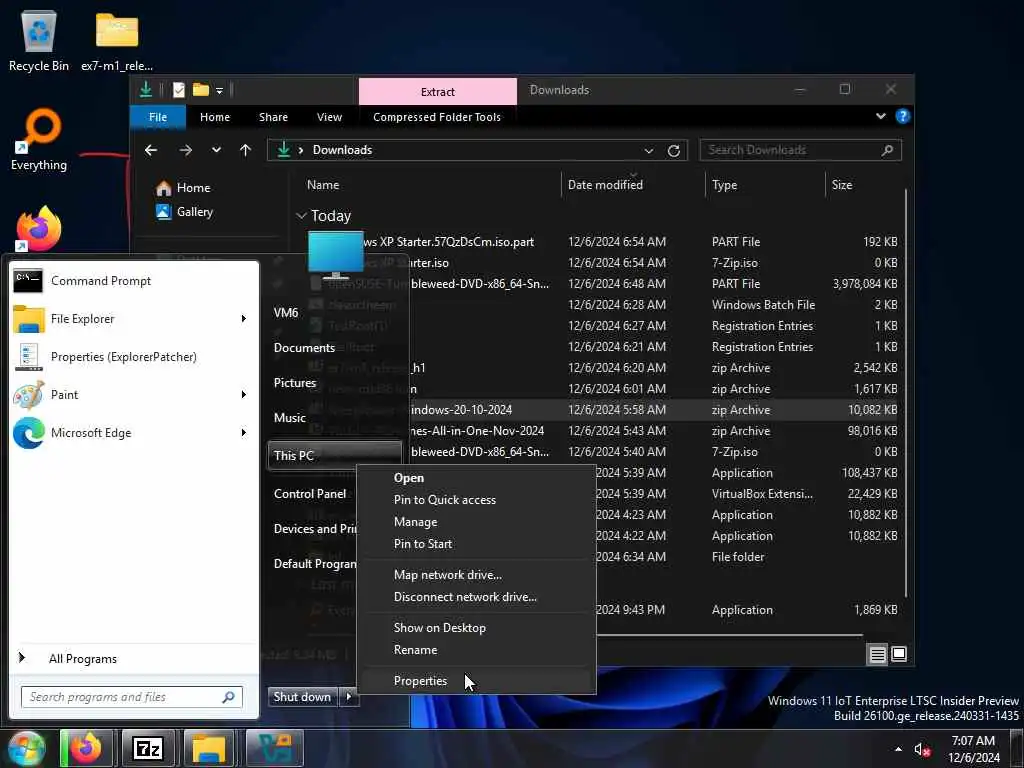Screen dimensions: 1024x768
Task: Open the Recycle Bin desktop icon
Action: tap(39, 40)
